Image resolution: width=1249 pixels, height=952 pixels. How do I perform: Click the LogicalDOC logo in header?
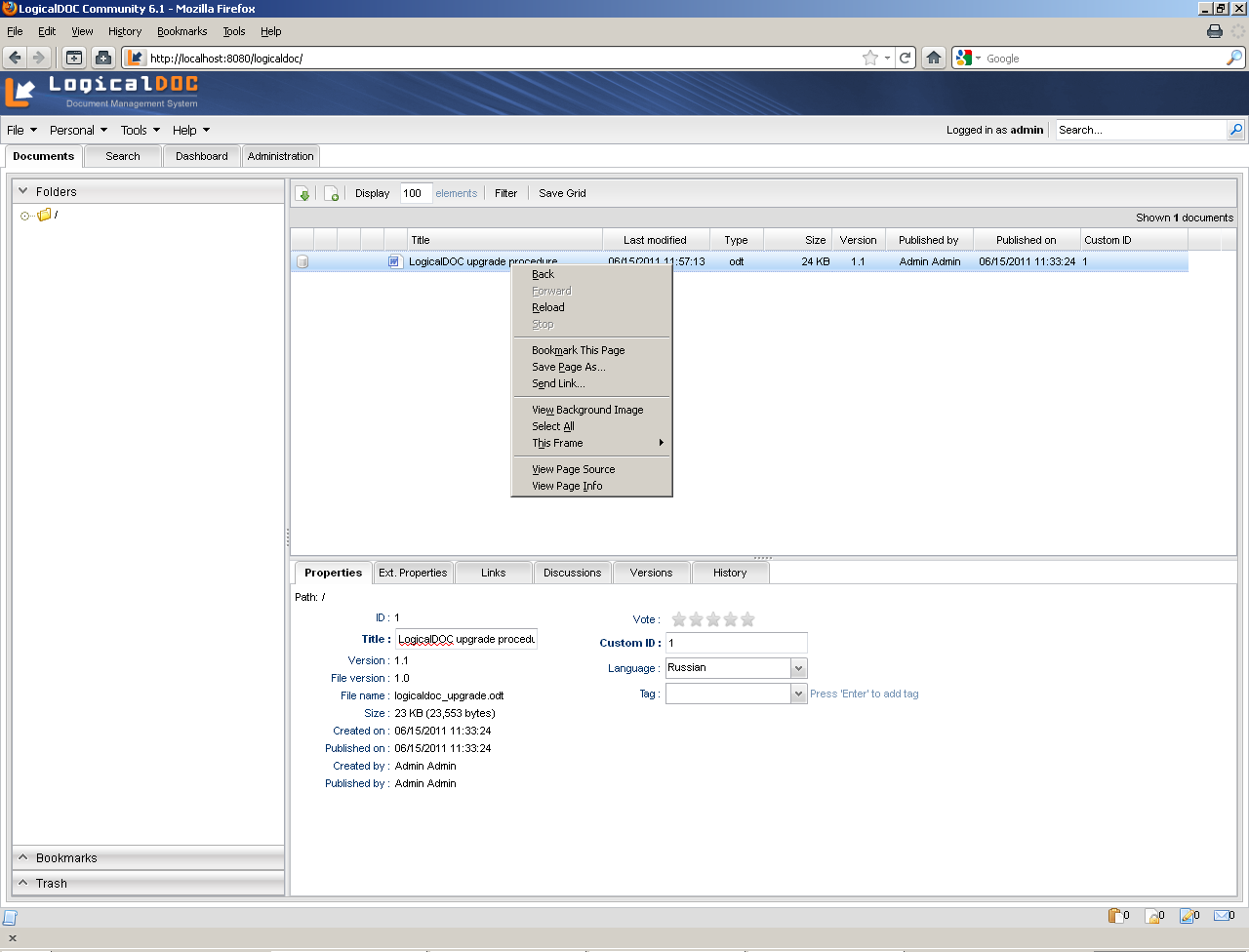pyautogui.click(x=101, y=92)
